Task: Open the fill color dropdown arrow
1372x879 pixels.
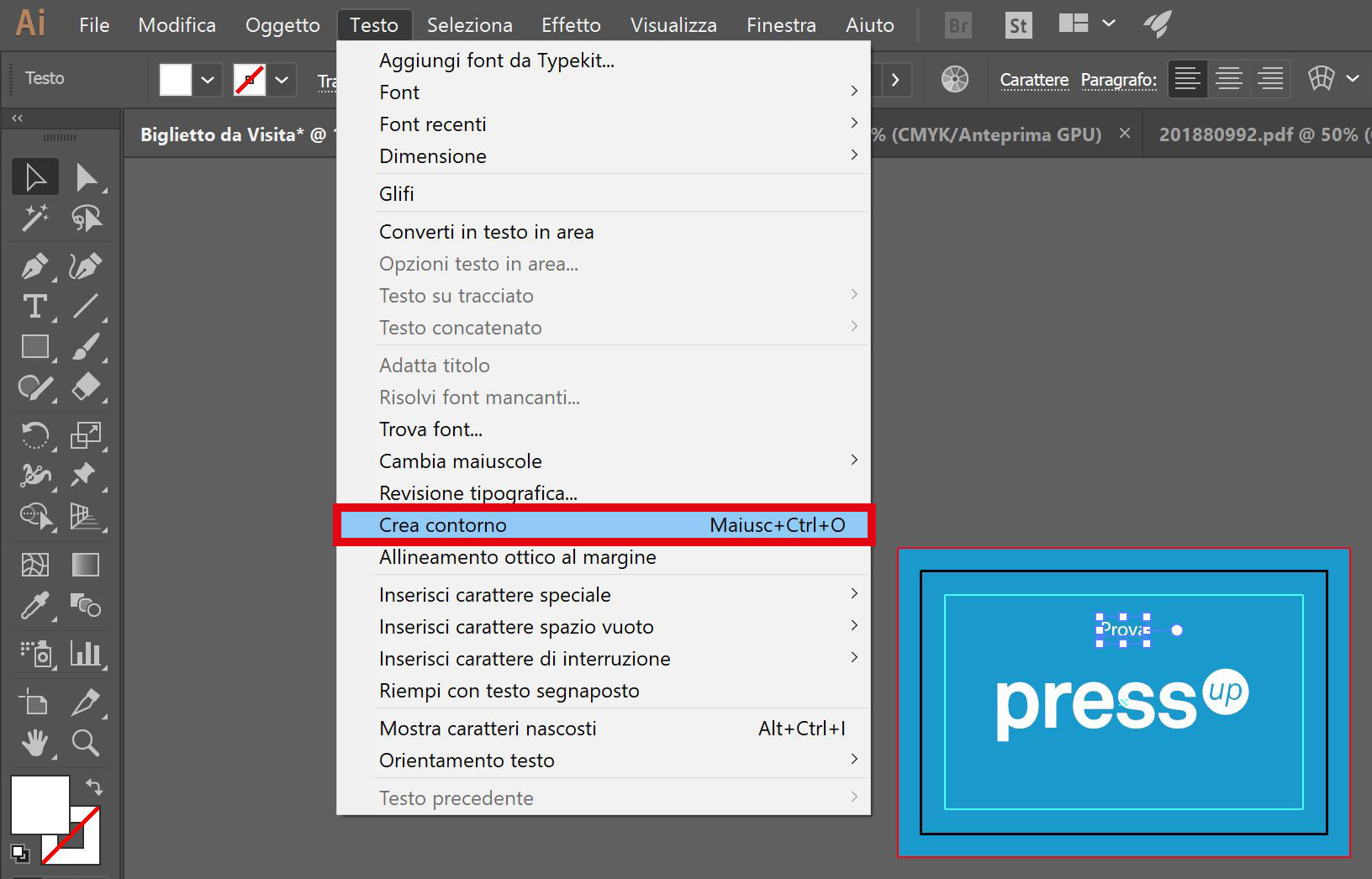Action: [208, 80]
